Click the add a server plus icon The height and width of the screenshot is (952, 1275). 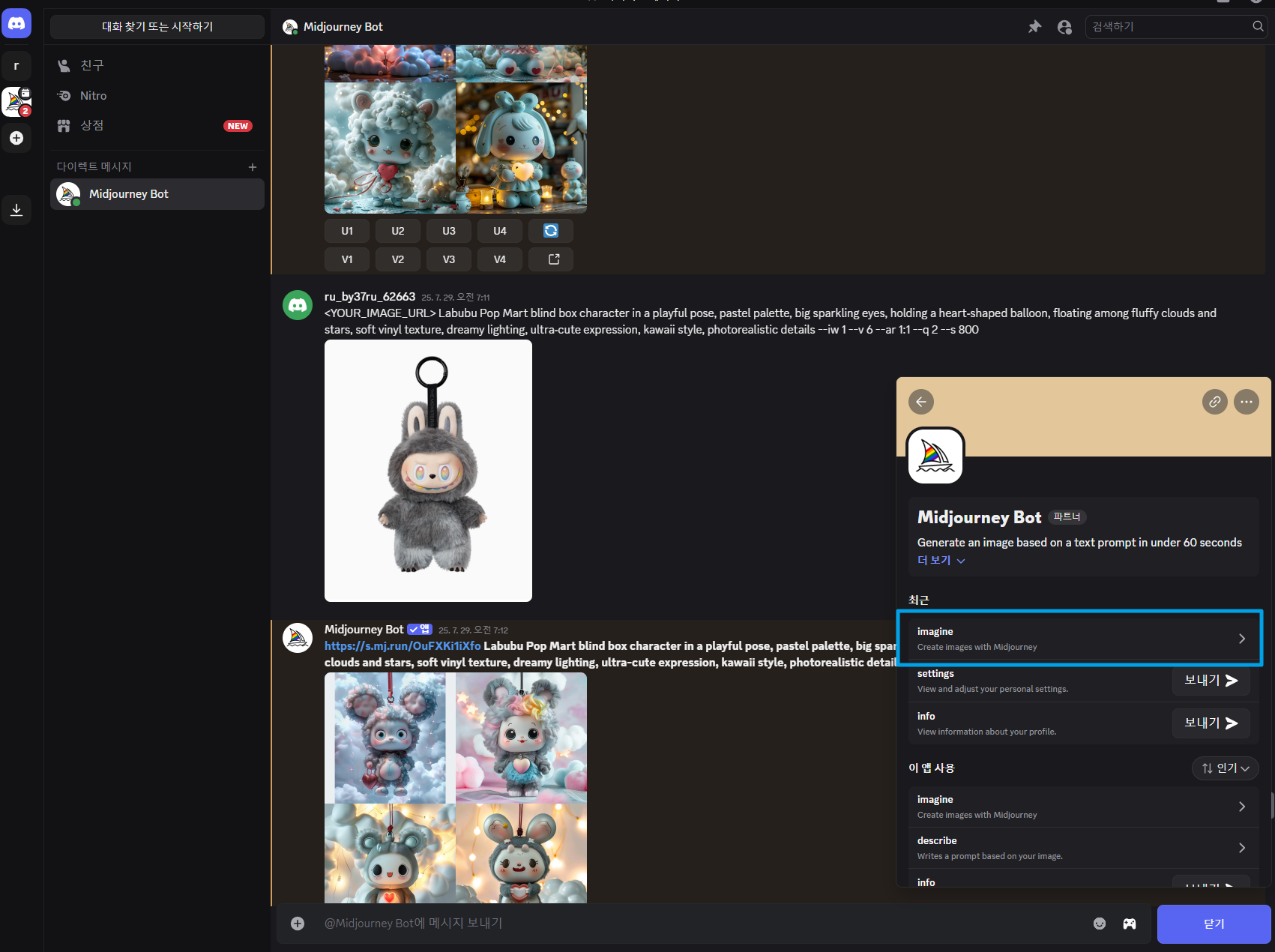[16, 138]
